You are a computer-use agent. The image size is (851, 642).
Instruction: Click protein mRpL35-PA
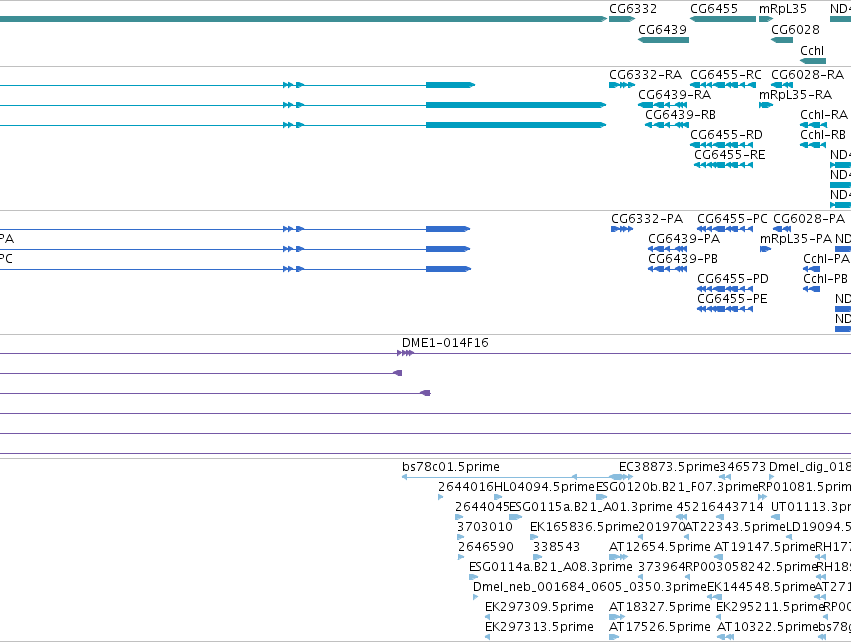coord(796,239)
